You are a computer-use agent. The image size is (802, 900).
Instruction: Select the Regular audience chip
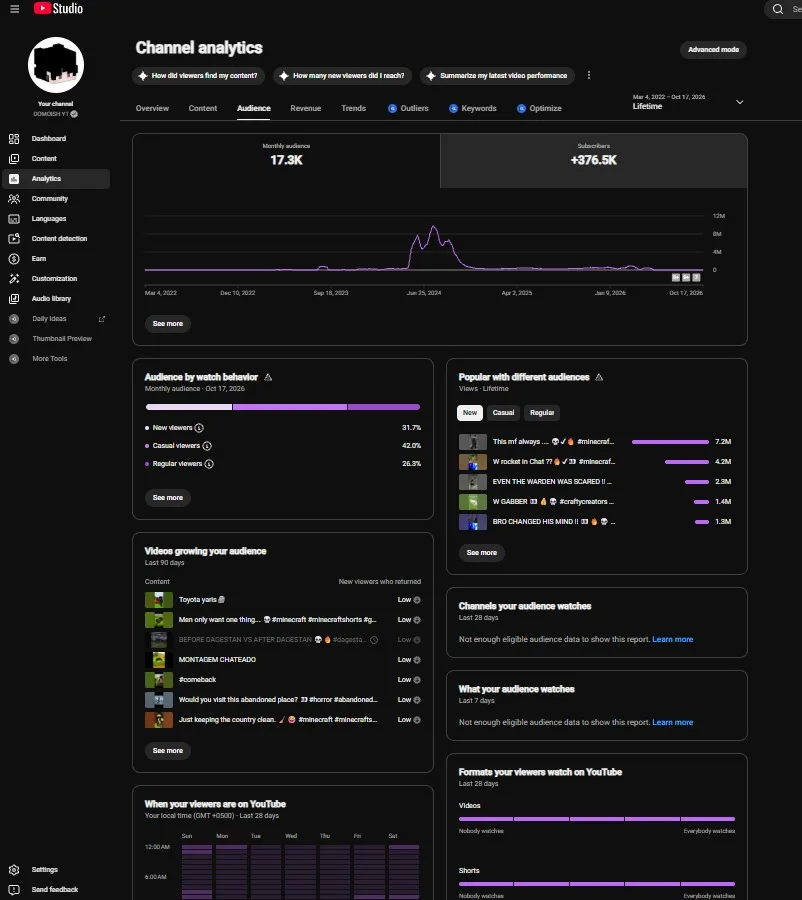pyautogui.click(x=542, y=413)
